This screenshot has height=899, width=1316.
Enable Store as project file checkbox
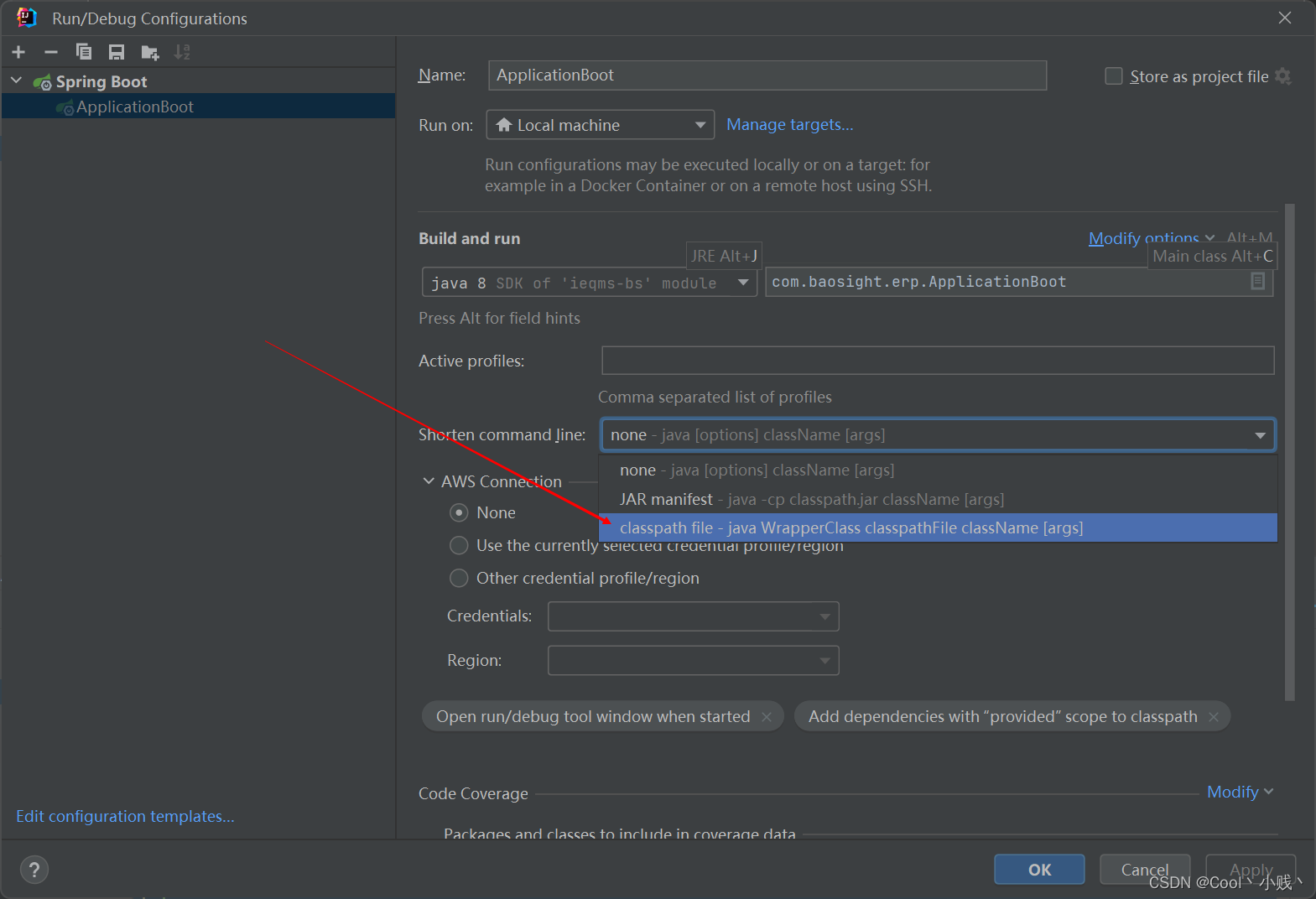(x=1113, y=76)
